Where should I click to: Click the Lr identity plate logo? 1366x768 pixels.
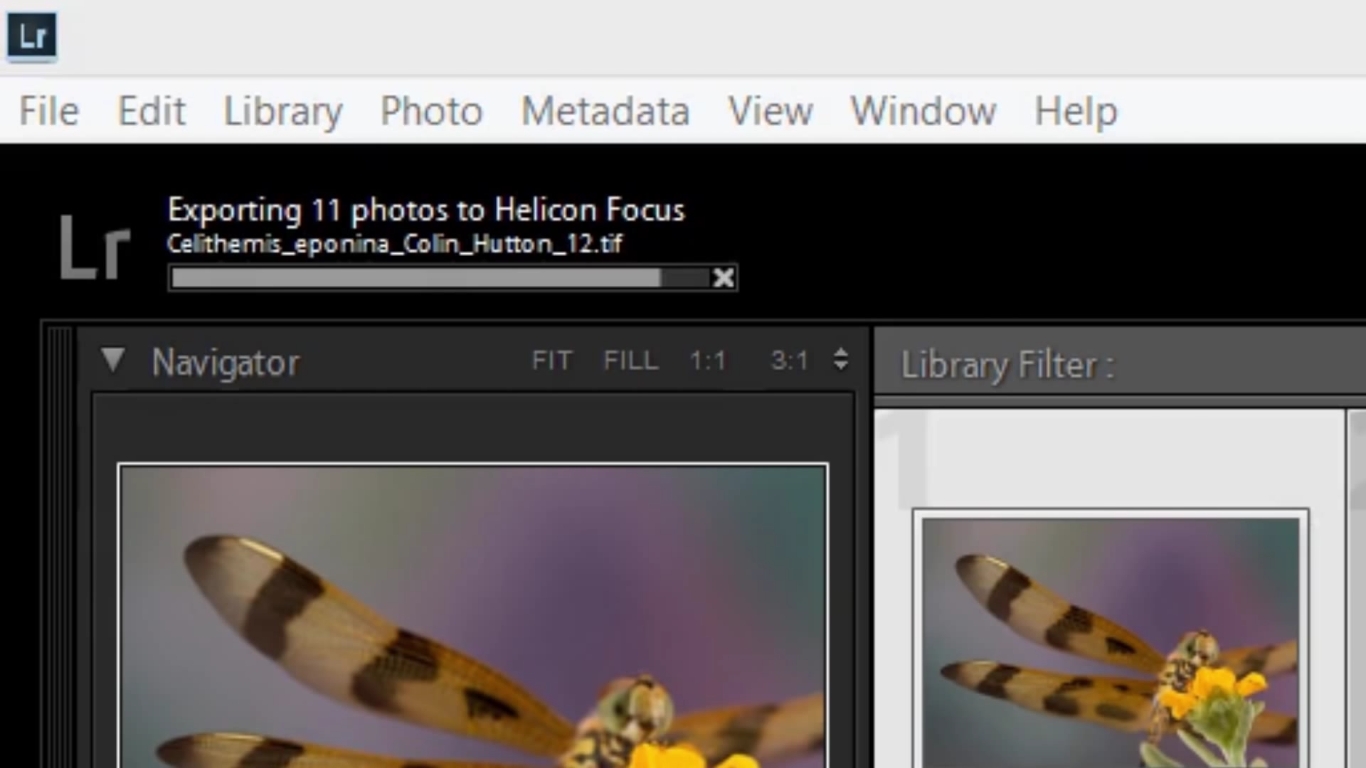tap(95, 246)
